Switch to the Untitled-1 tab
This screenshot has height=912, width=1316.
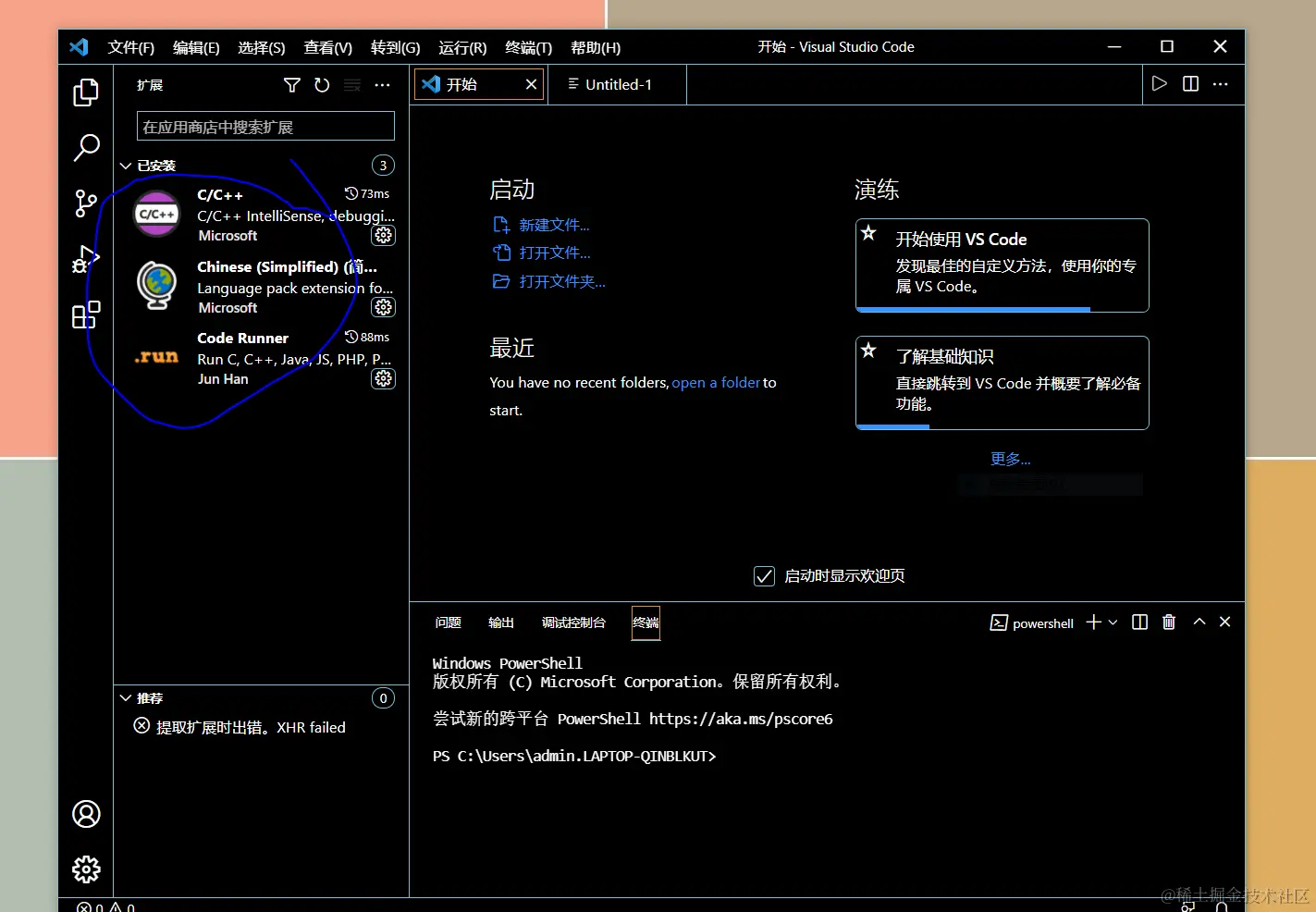click(617, 84)
